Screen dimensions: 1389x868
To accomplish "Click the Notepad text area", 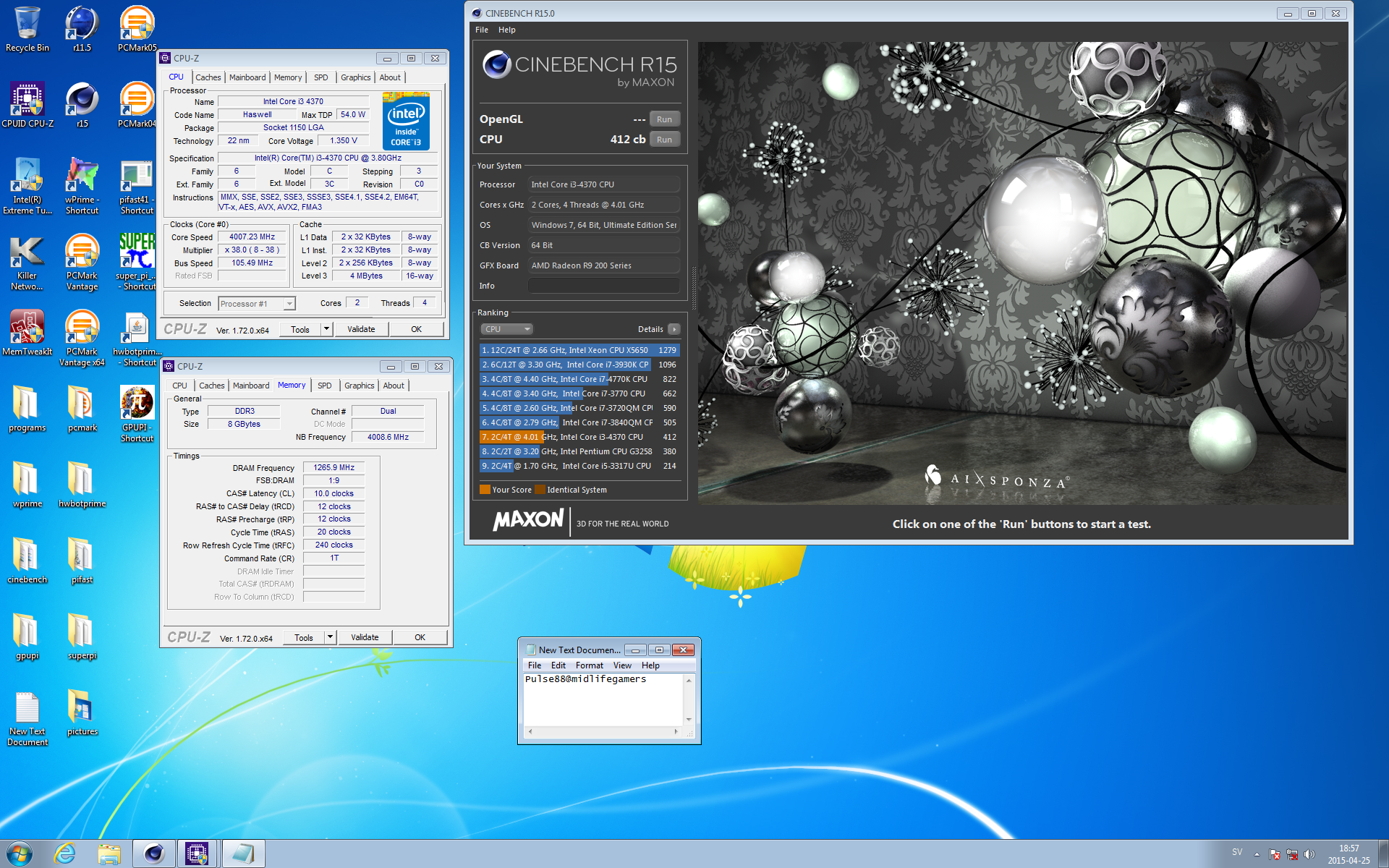I will (x=603, y=699).
